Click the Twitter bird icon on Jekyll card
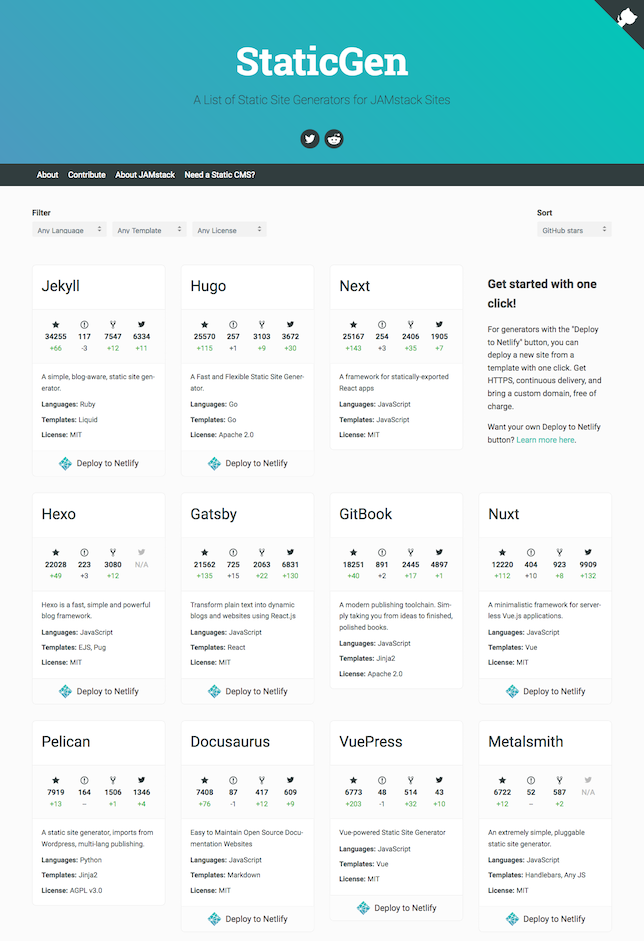Image resolution: width=644 pixels, height=941 pixels. point(142,325)
